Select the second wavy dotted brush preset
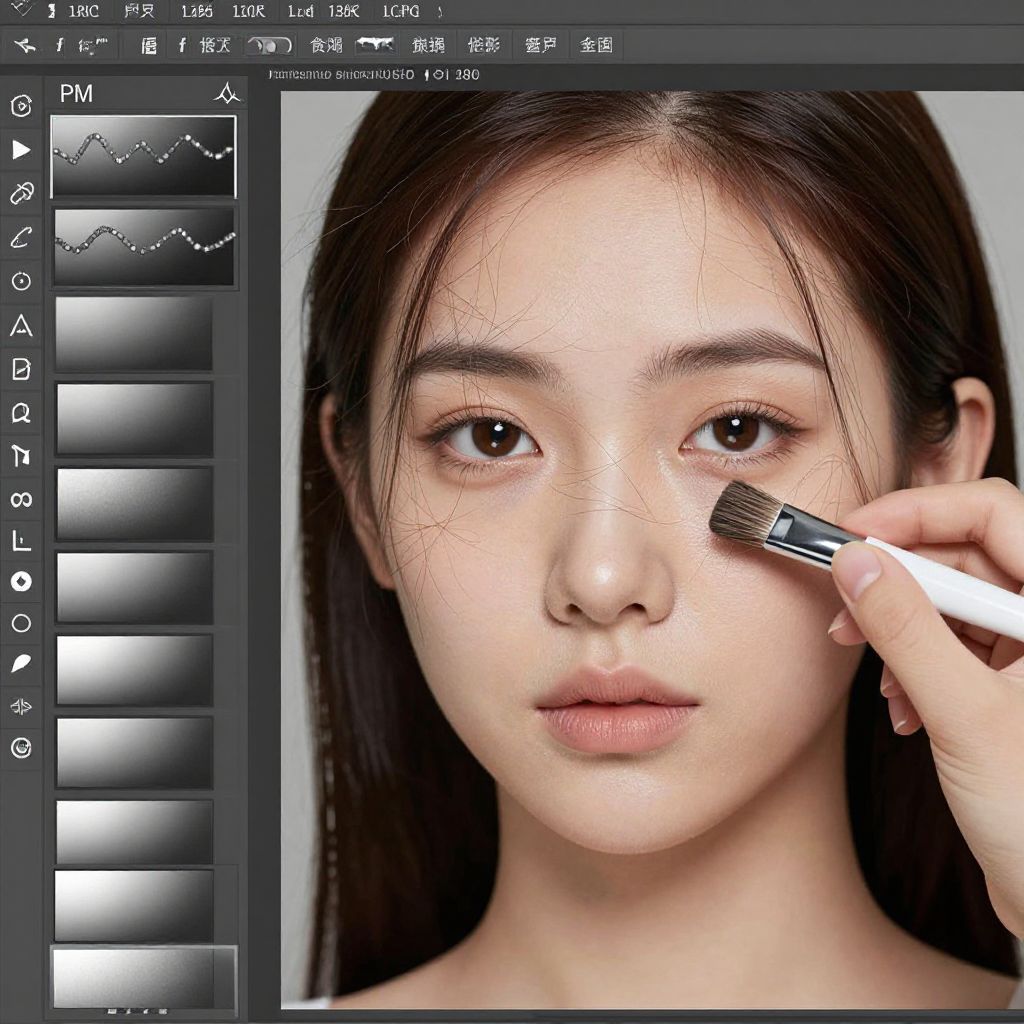This screenshot has width=1024, height=1024. pos(144,246)
